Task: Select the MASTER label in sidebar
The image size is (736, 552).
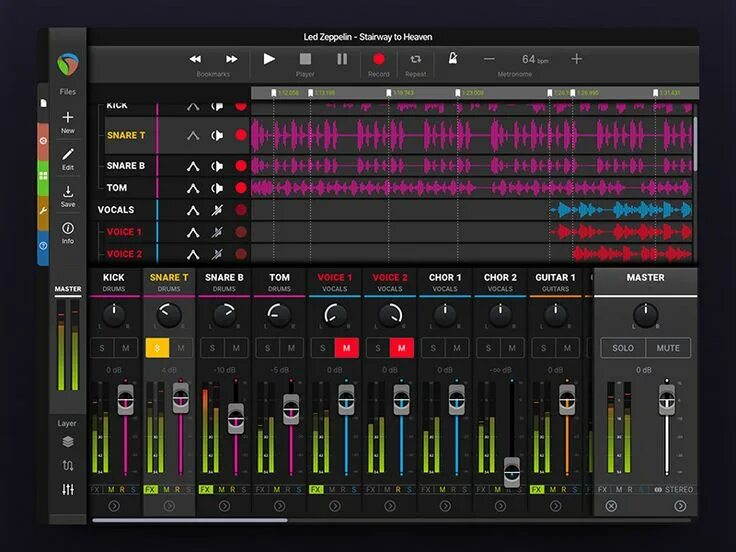Action: pyautogui.click(x=68, y=289)
